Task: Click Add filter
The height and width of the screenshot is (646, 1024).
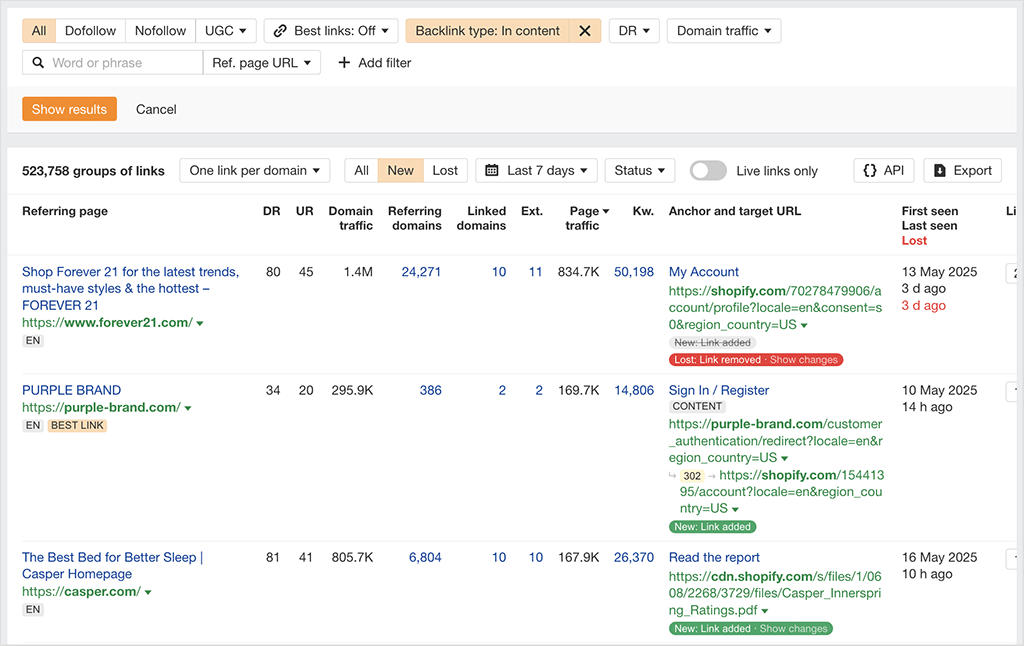Action: point(374,63)
